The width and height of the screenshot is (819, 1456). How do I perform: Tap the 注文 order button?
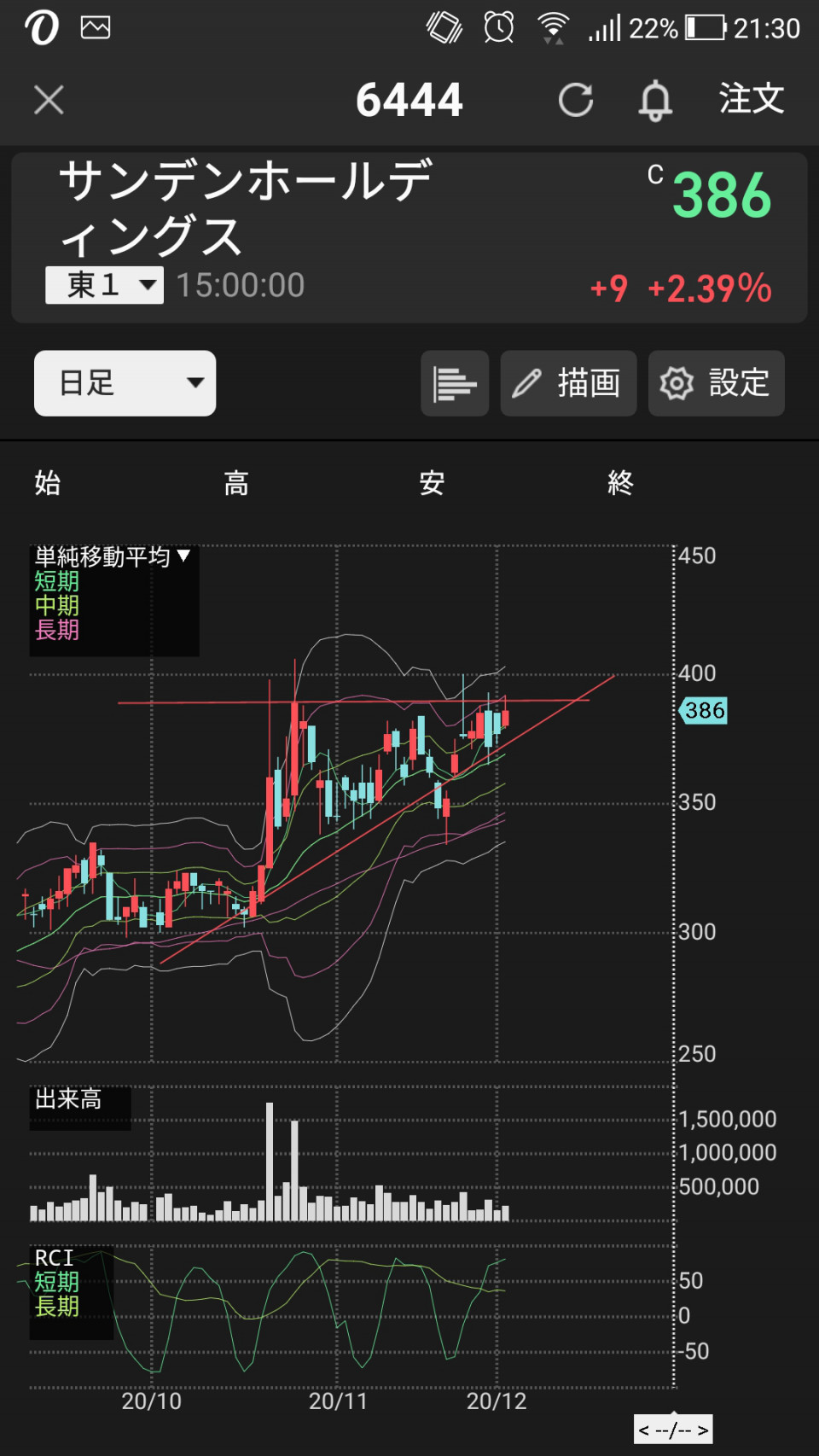click(752, 99)
